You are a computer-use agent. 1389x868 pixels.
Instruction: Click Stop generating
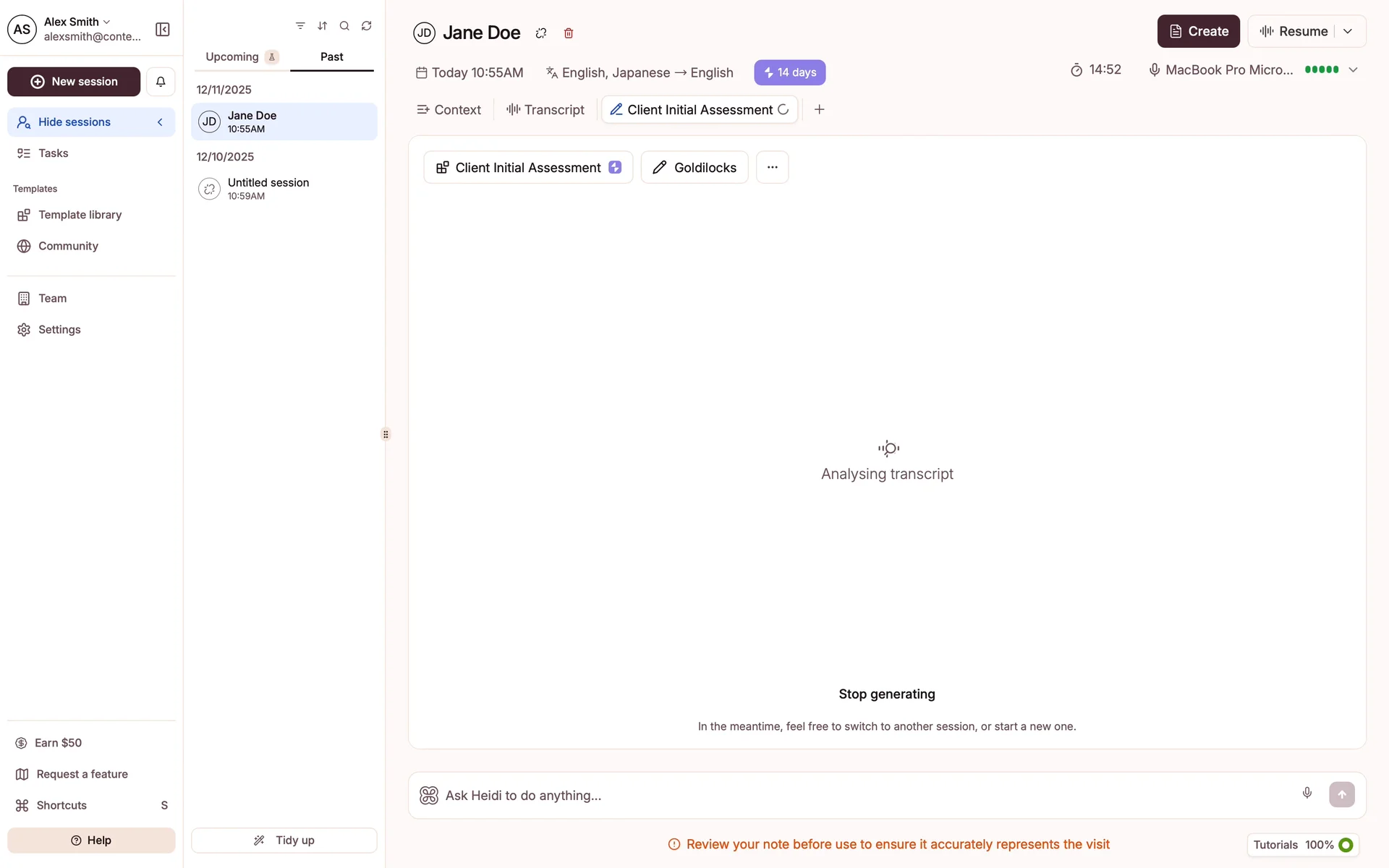(x=886, y=694)
